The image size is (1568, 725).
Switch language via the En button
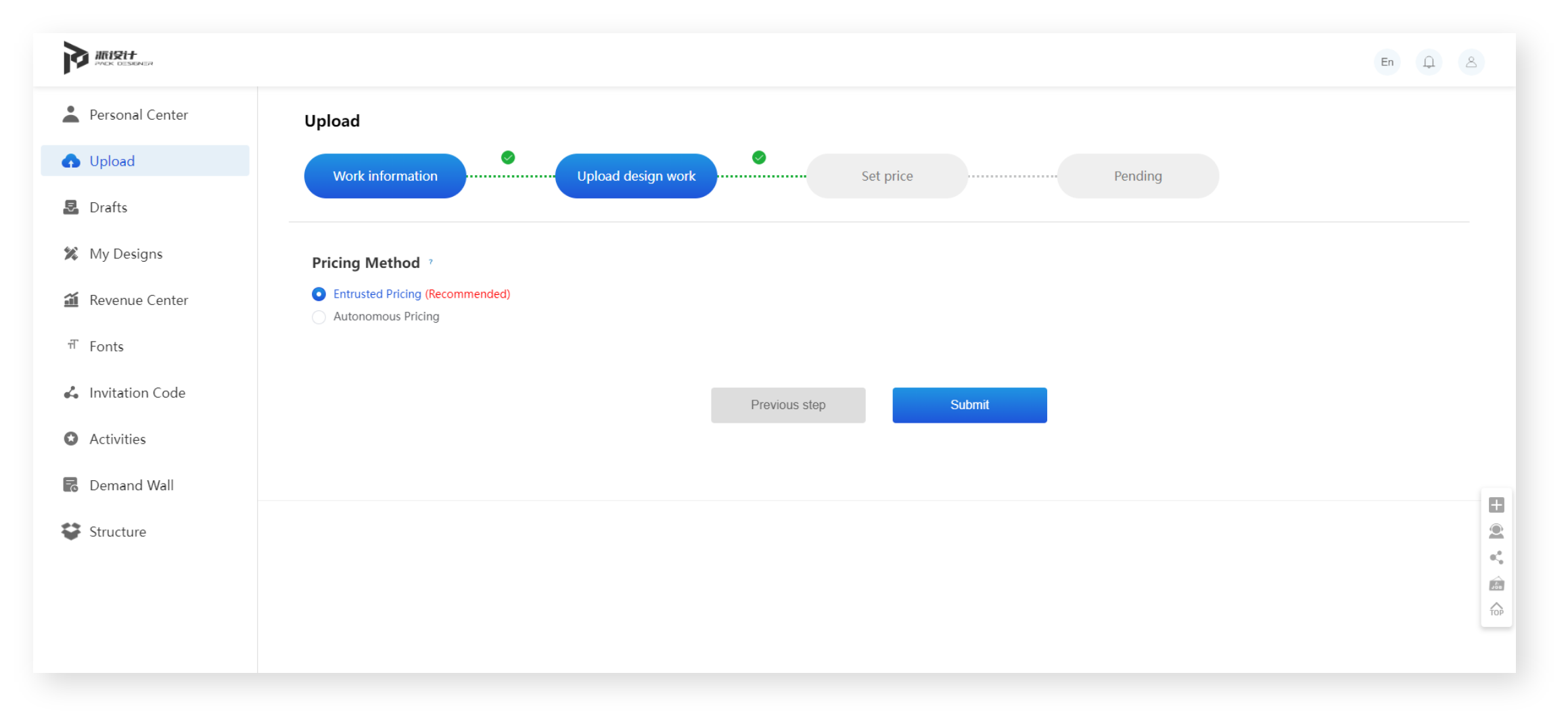pos(1387,62)
